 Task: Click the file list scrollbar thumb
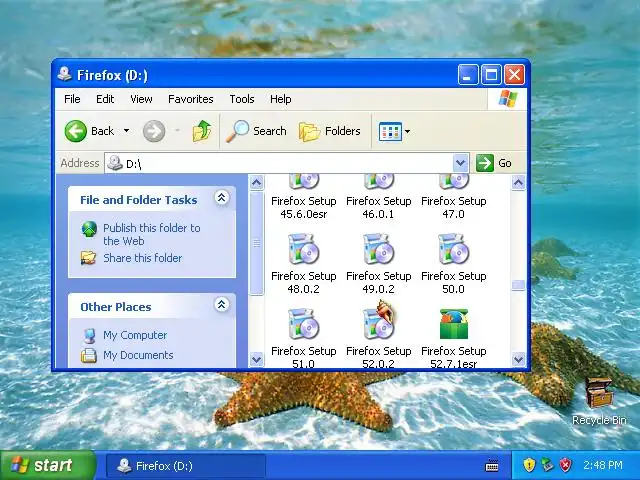click(518, 285)
